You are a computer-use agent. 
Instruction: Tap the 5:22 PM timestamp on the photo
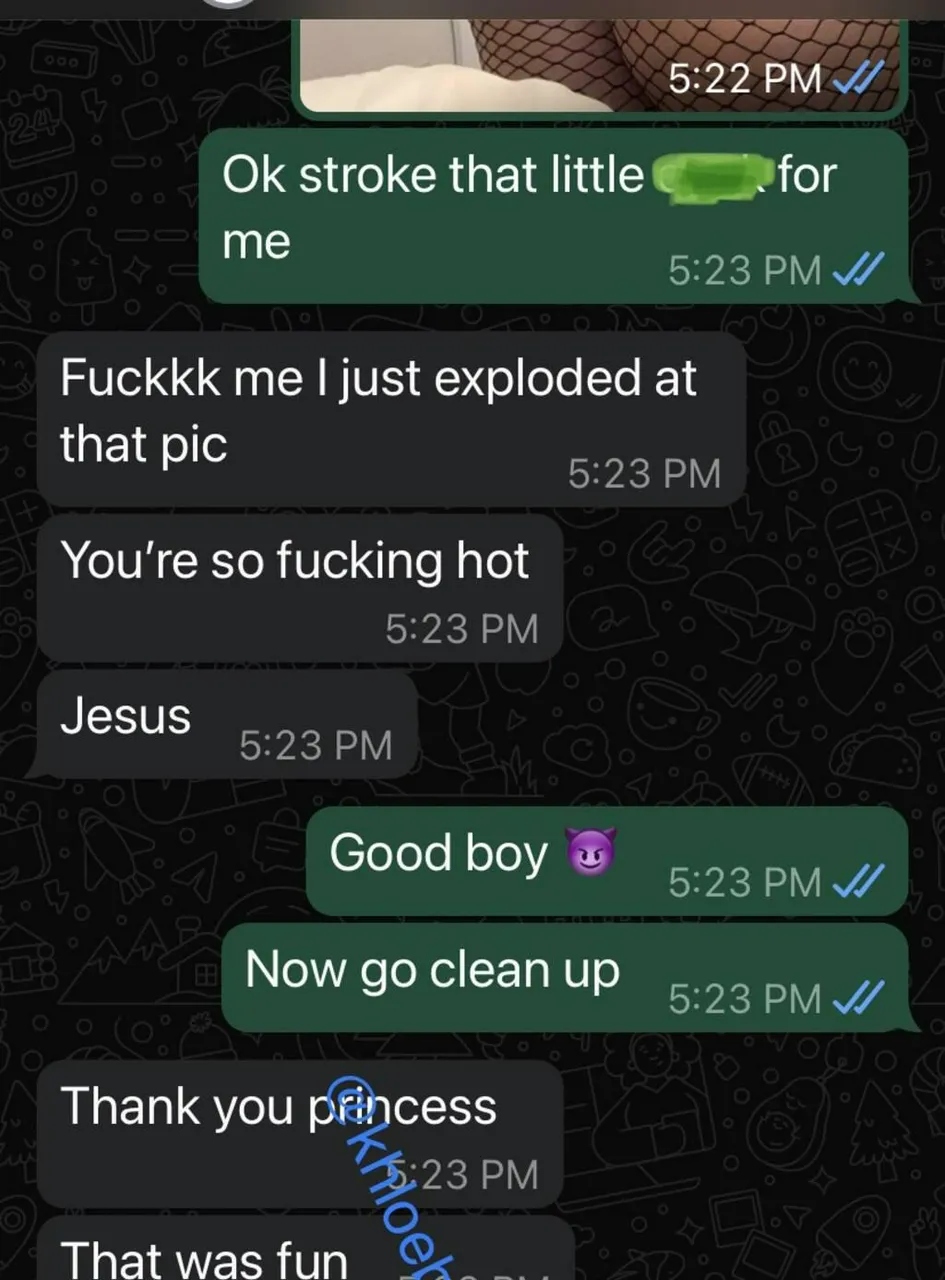coord(744,77)
